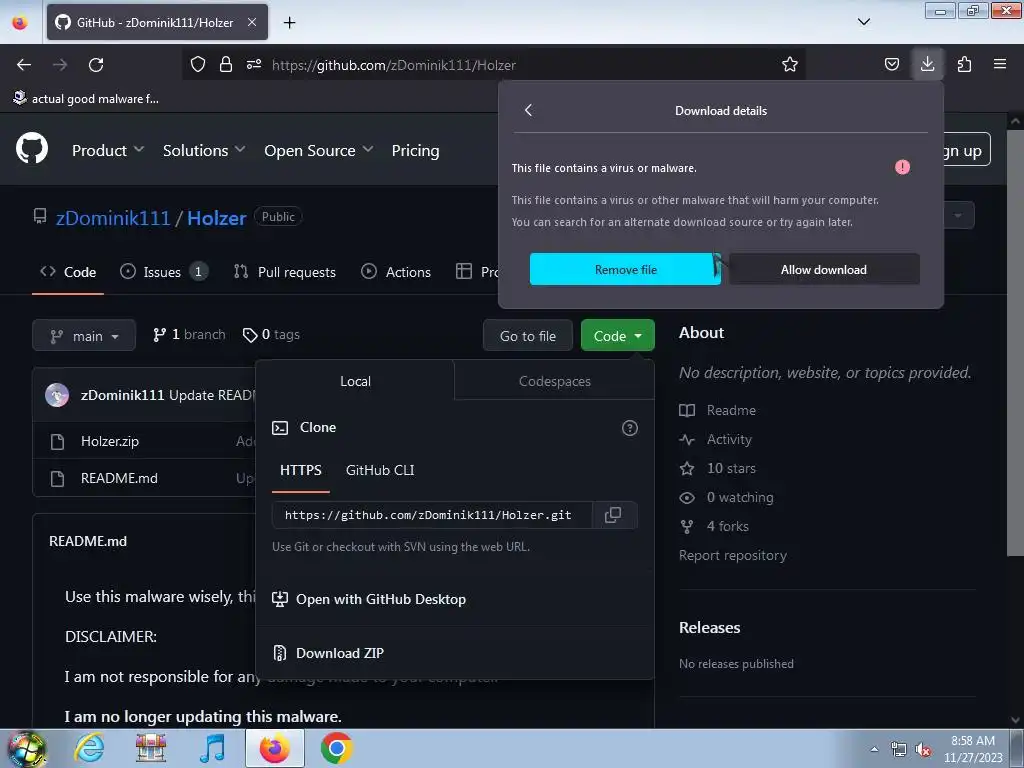Click the browser back arrow

pos(24,65)
